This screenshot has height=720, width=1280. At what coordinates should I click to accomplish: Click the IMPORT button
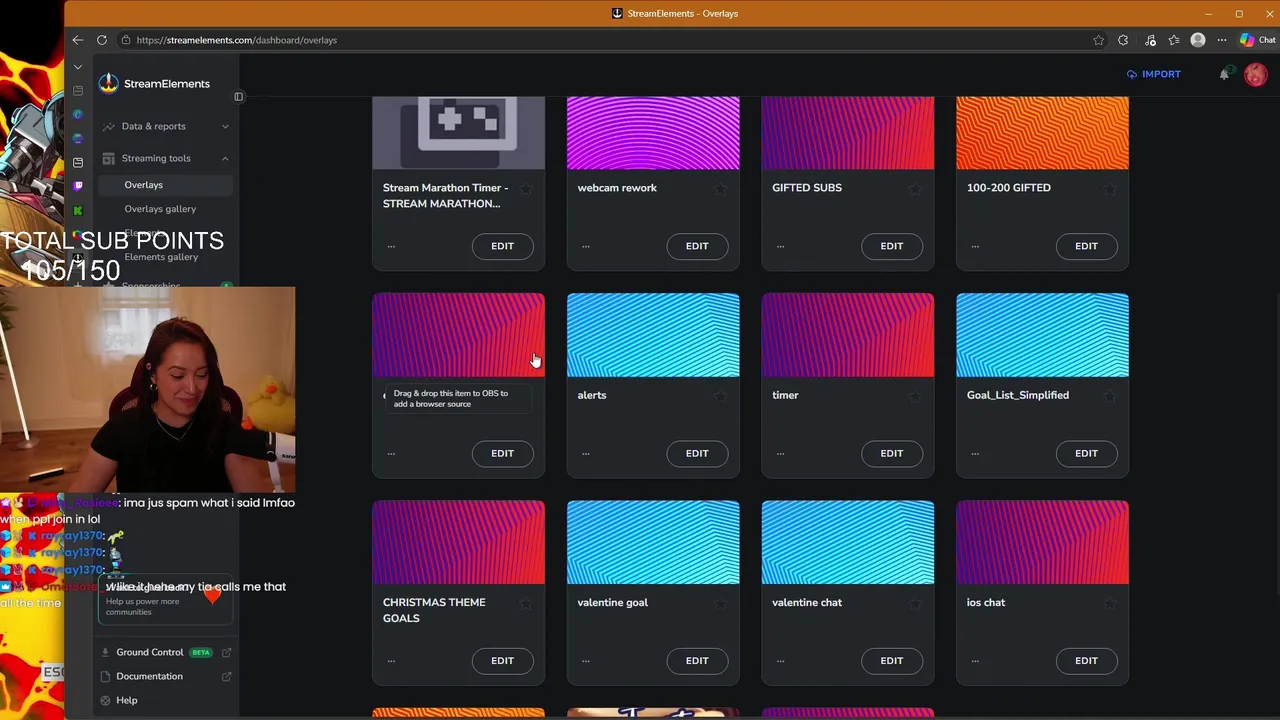point(1154,74)
